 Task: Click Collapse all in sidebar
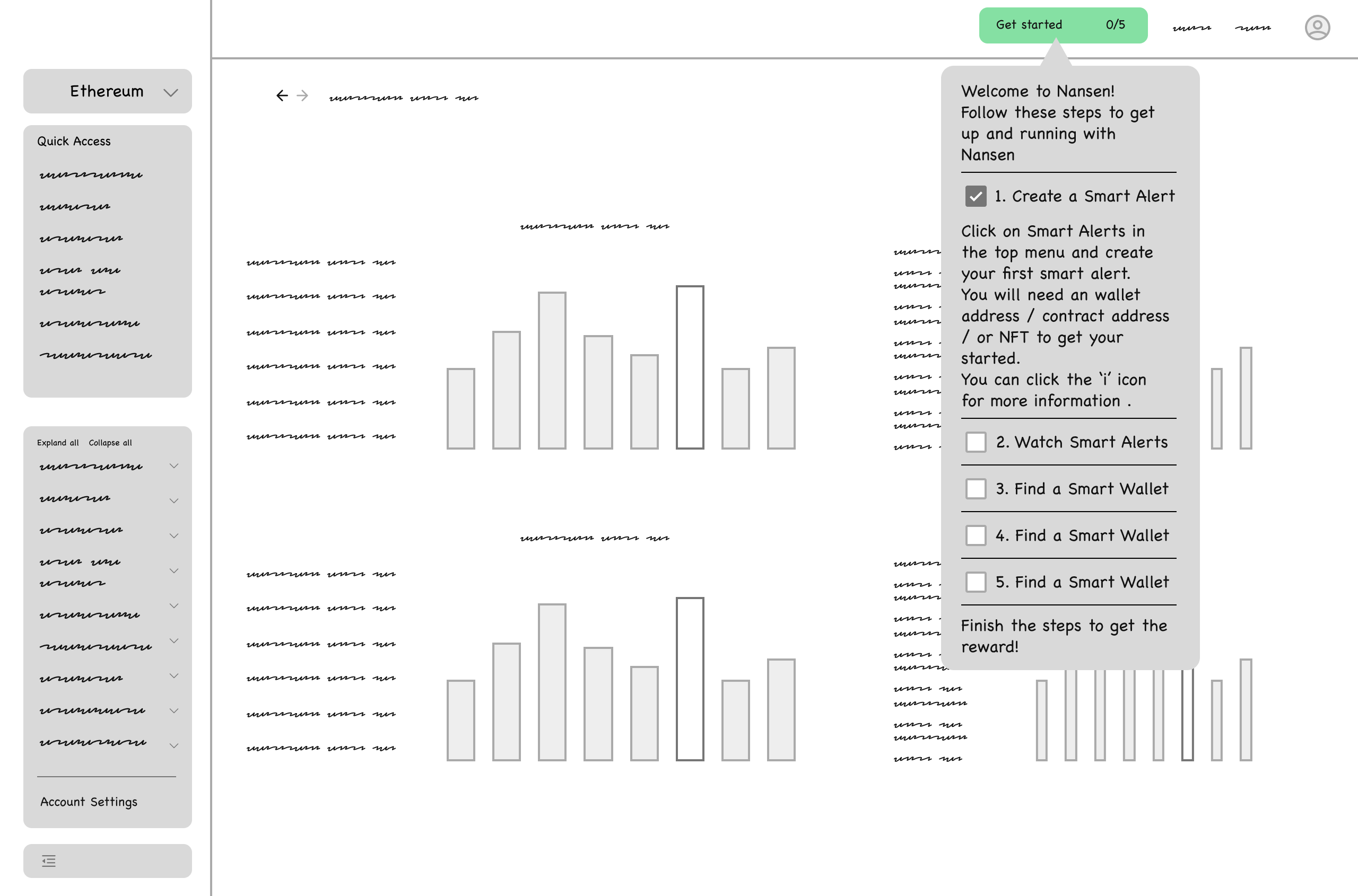(110, 443)
